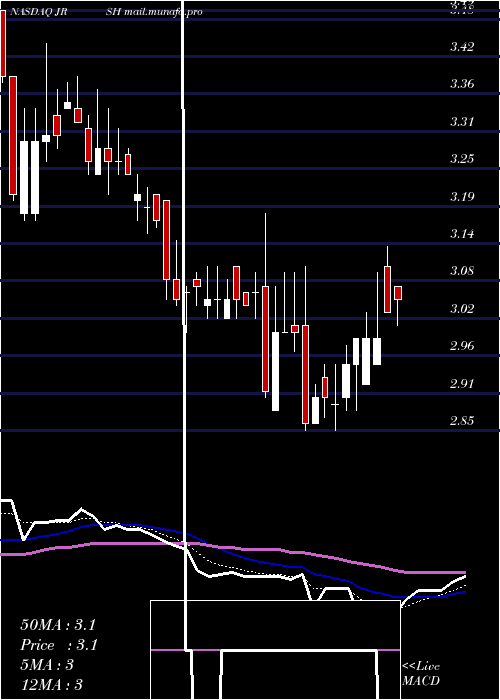Click the 3.42 price axis label
Screen dimensions: 500x700
(x=462, y=46)
